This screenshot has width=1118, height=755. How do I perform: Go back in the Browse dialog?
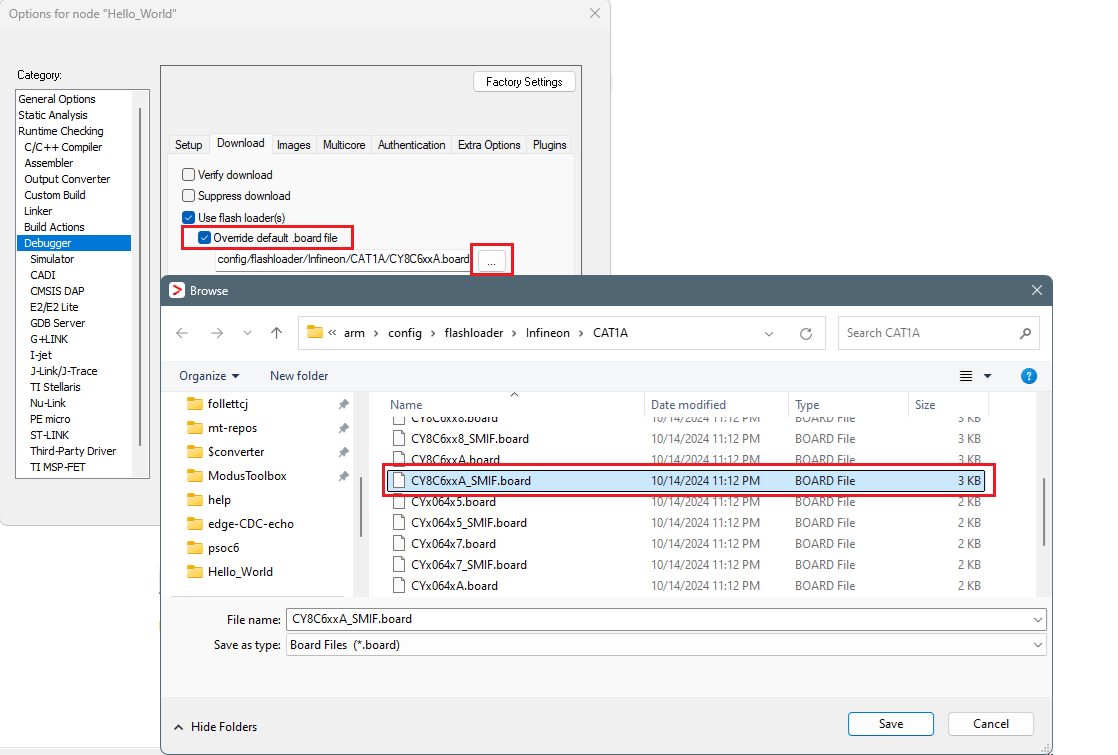tap(182, 333)
